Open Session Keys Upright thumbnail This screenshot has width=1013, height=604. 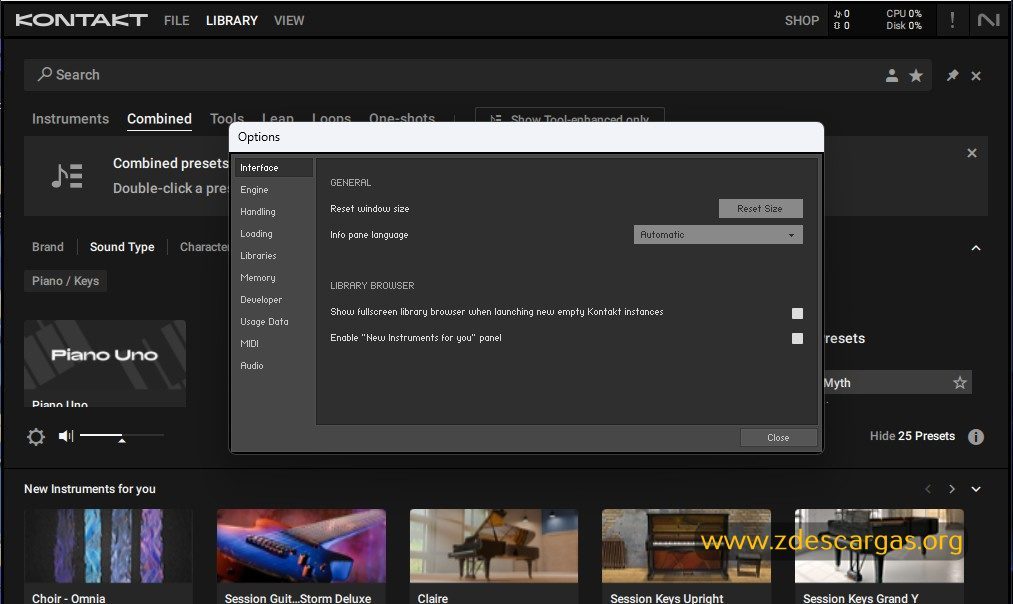[686, 546]
